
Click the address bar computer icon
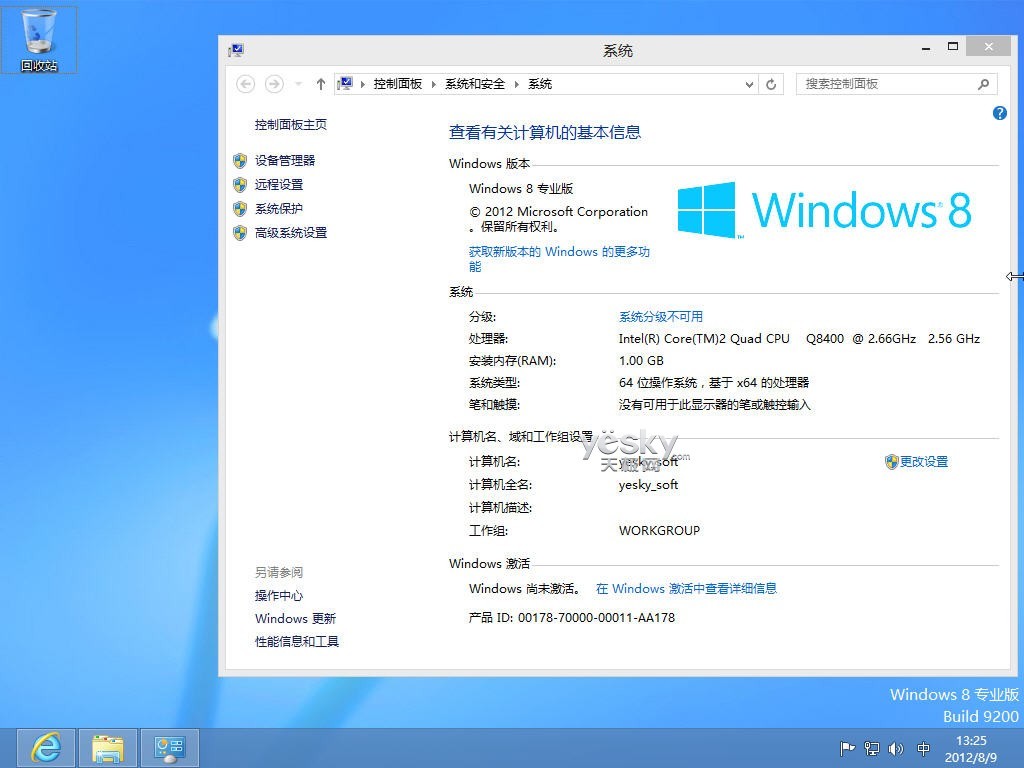point(345,84)
